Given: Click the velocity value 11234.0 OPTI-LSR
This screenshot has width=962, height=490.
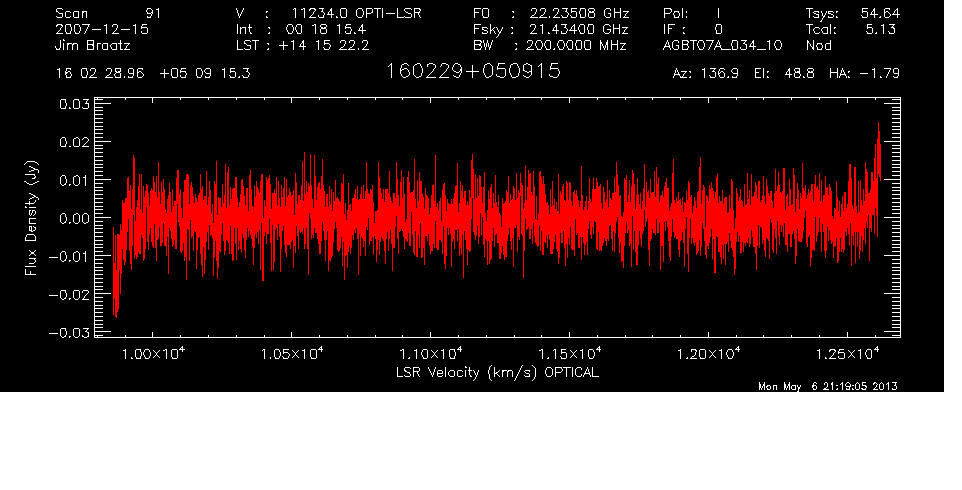Looking at the screenshot, I should 356,13.
